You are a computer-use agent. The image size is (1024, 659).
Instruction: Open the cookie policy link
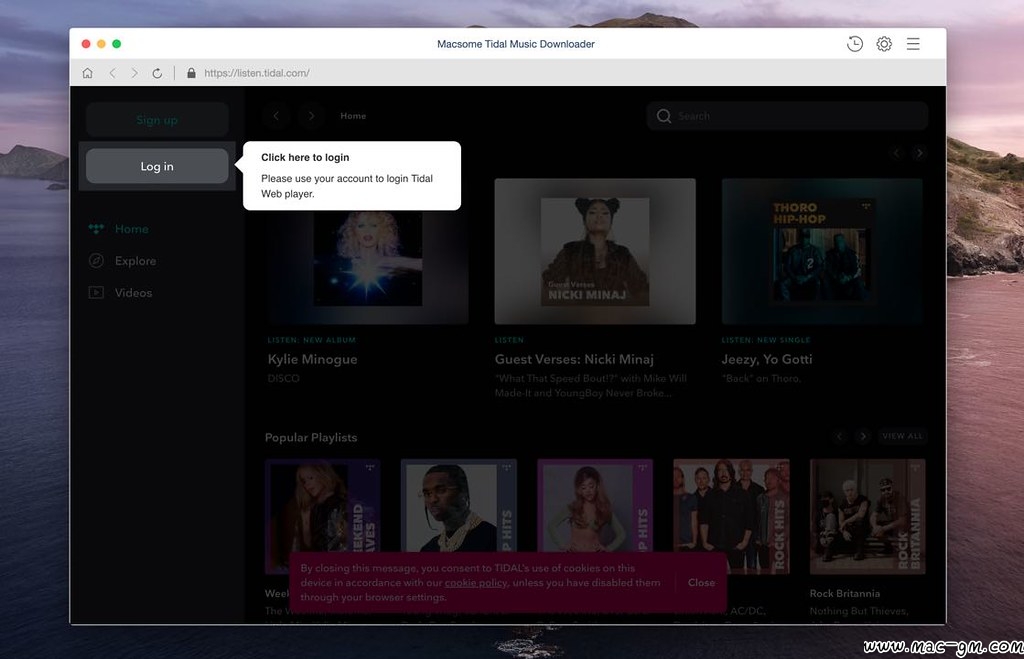pos(475,583)
